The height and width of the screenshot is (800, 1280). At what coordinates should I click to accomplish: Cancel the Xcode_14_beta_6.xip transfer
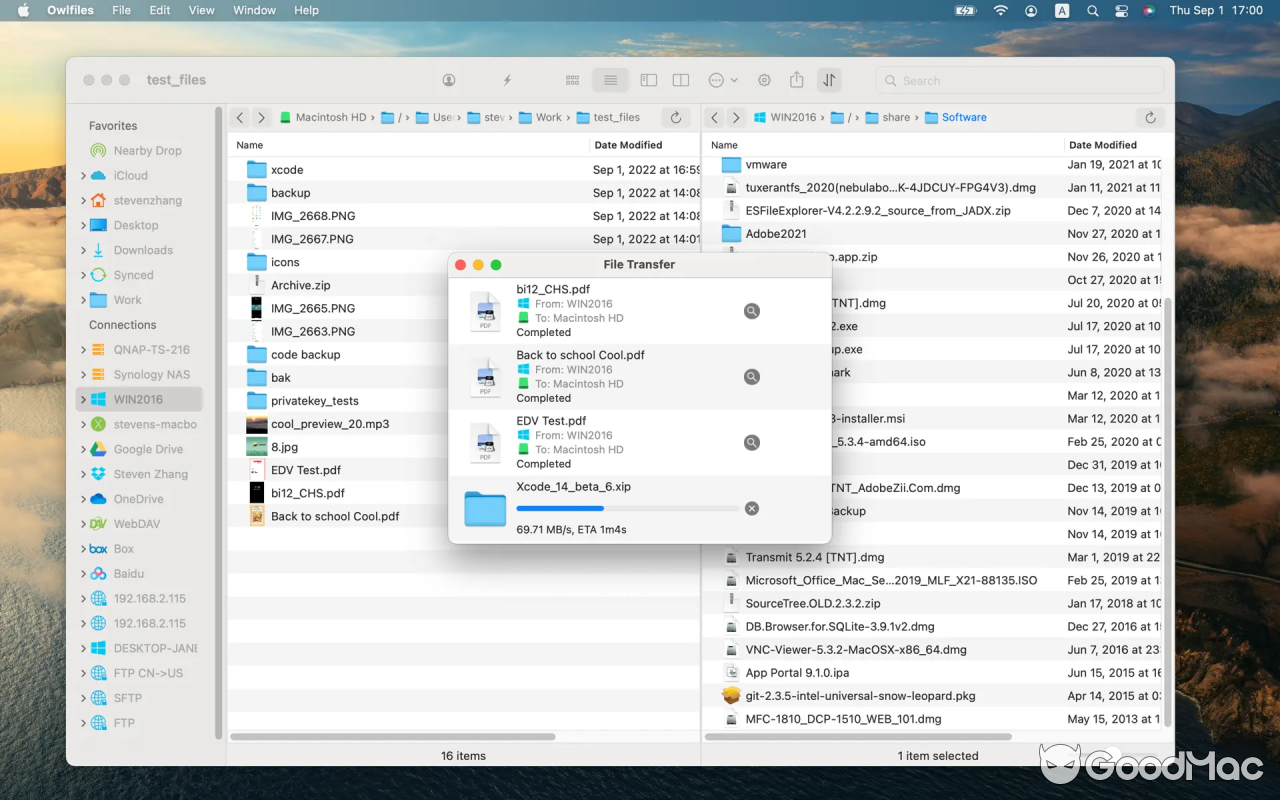[x=752, y=508]
